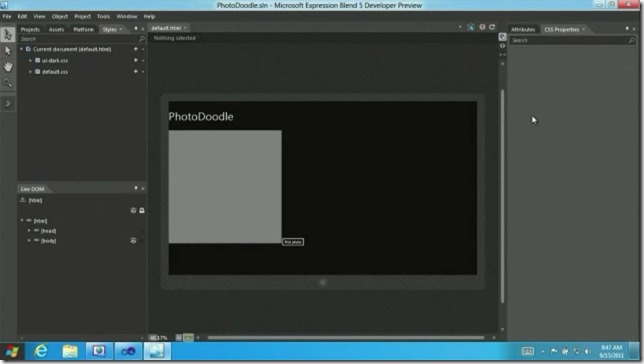Toggle the green grid button by the zoom
Screen dimensions: 644x364
188,338
